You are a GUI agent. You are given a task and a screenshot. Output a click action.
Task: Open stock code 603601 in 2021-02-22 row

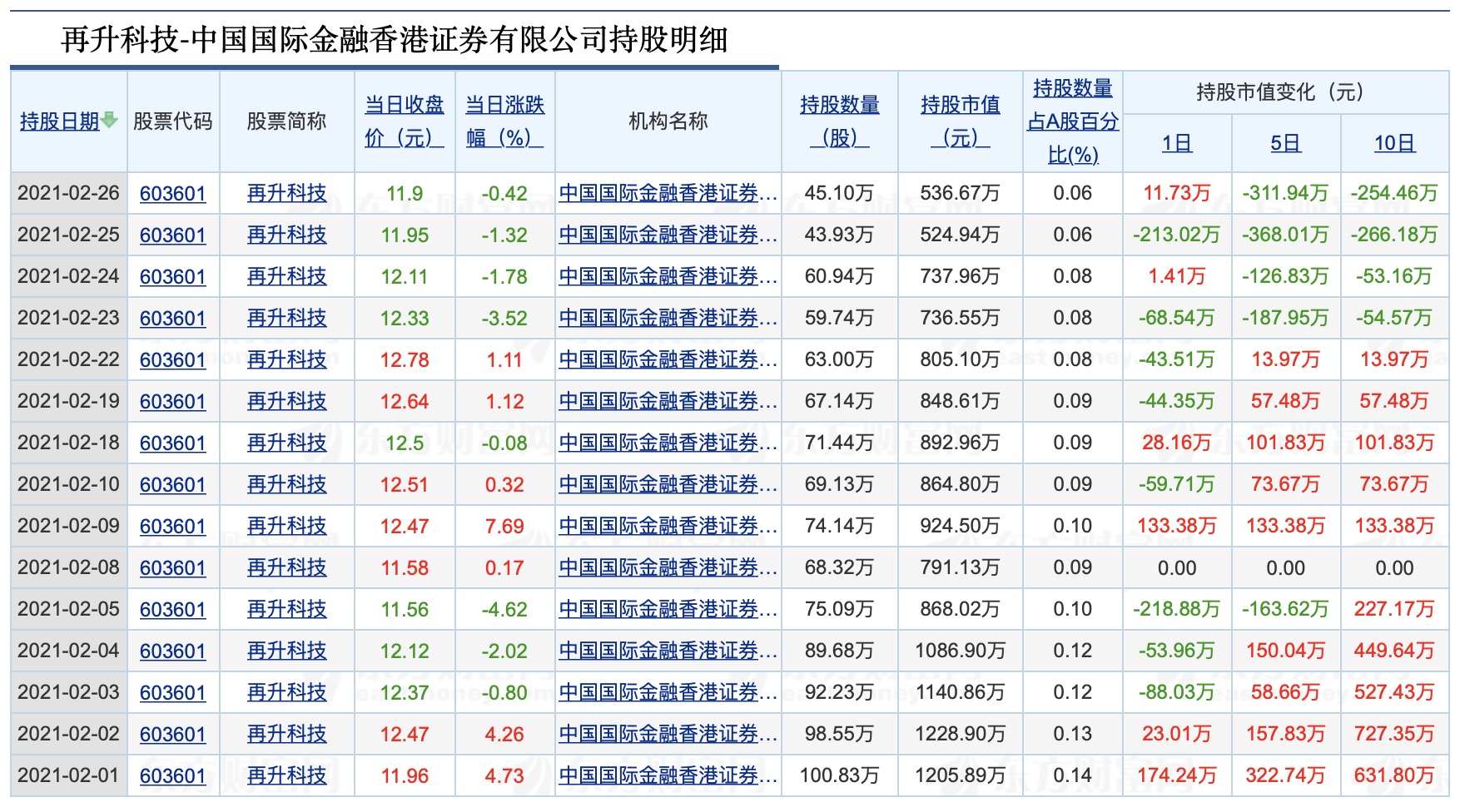click(x=172, y=360)
